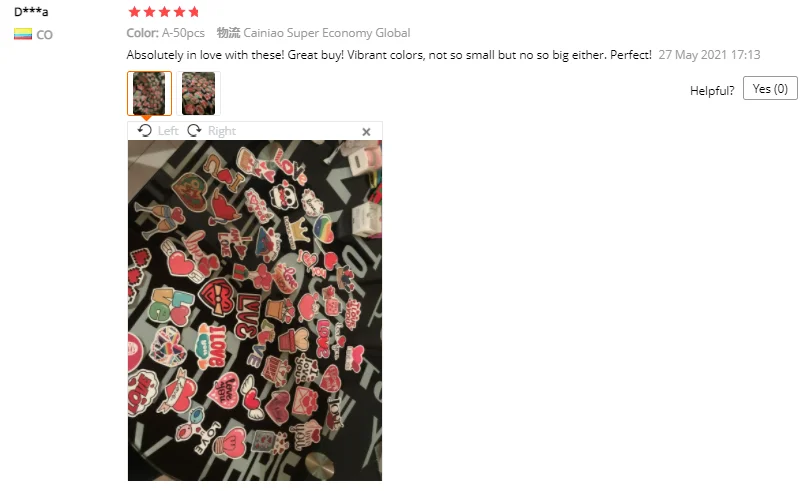Click the Colombia flag icon
This screenshot has width=806, height=491.
click(x=23, y=34)
